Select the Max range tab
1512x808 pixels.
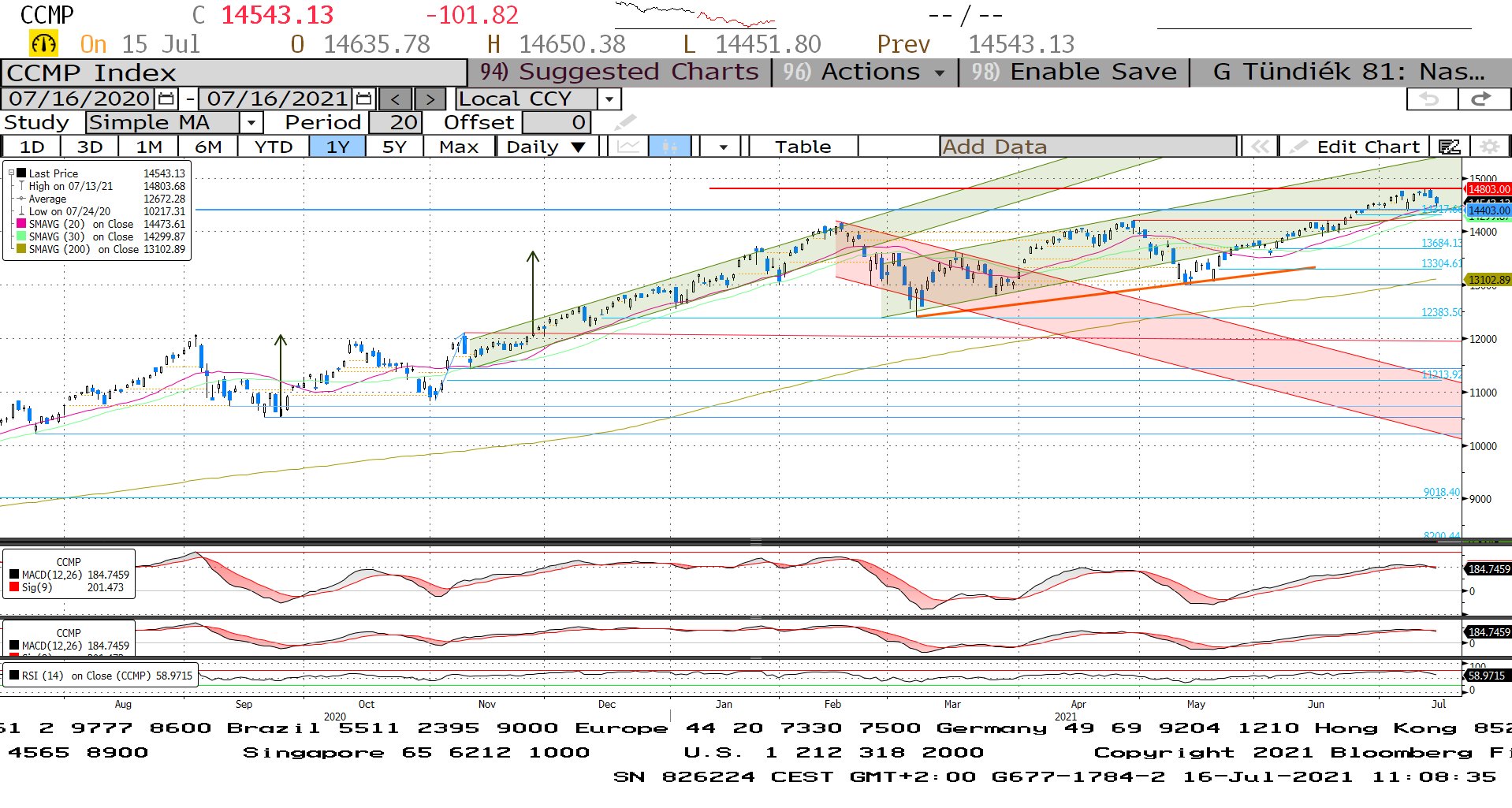pyautogui.click(x=459, y=147)
